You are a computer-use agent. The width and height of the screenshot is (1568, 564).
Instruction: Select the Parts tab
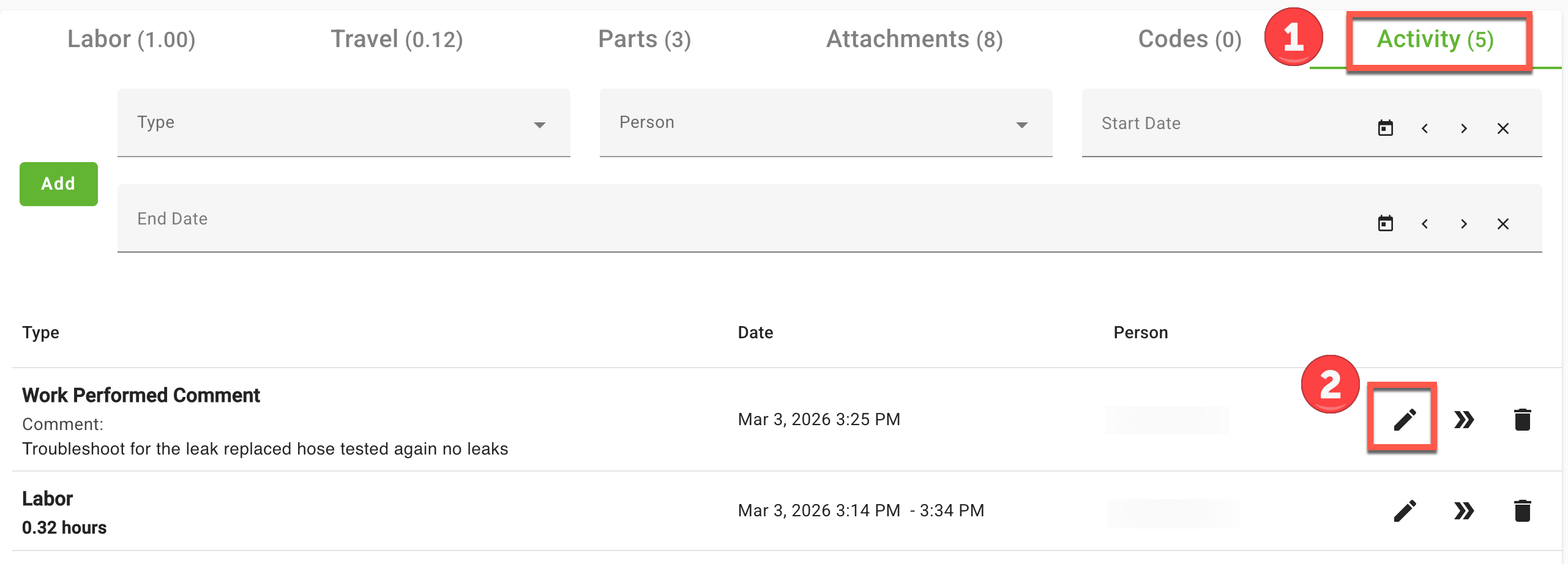[644, 40]
